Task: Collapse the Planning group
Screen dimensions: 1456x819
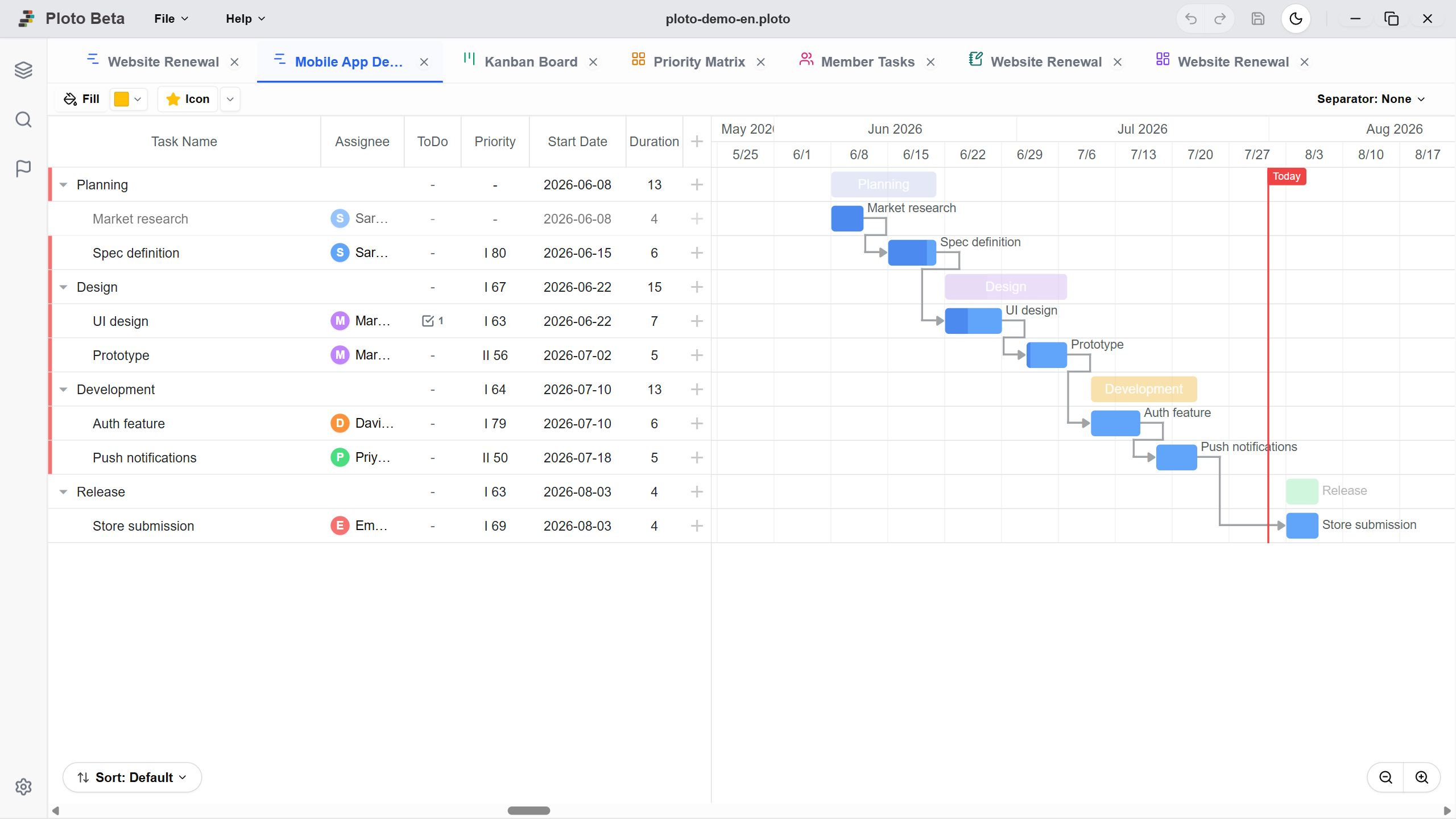Action: (x=64, y=185)
